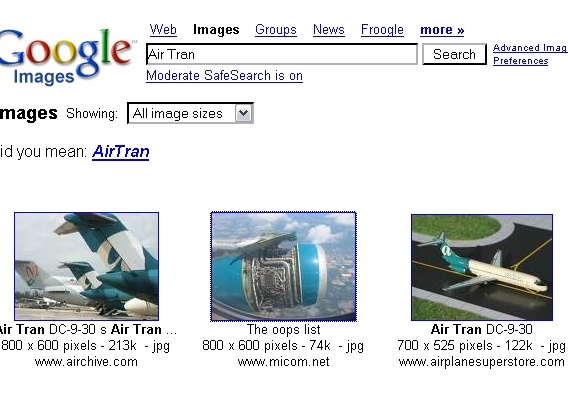Click the Search button
The image size is (568, 397).
click(454, 54)
